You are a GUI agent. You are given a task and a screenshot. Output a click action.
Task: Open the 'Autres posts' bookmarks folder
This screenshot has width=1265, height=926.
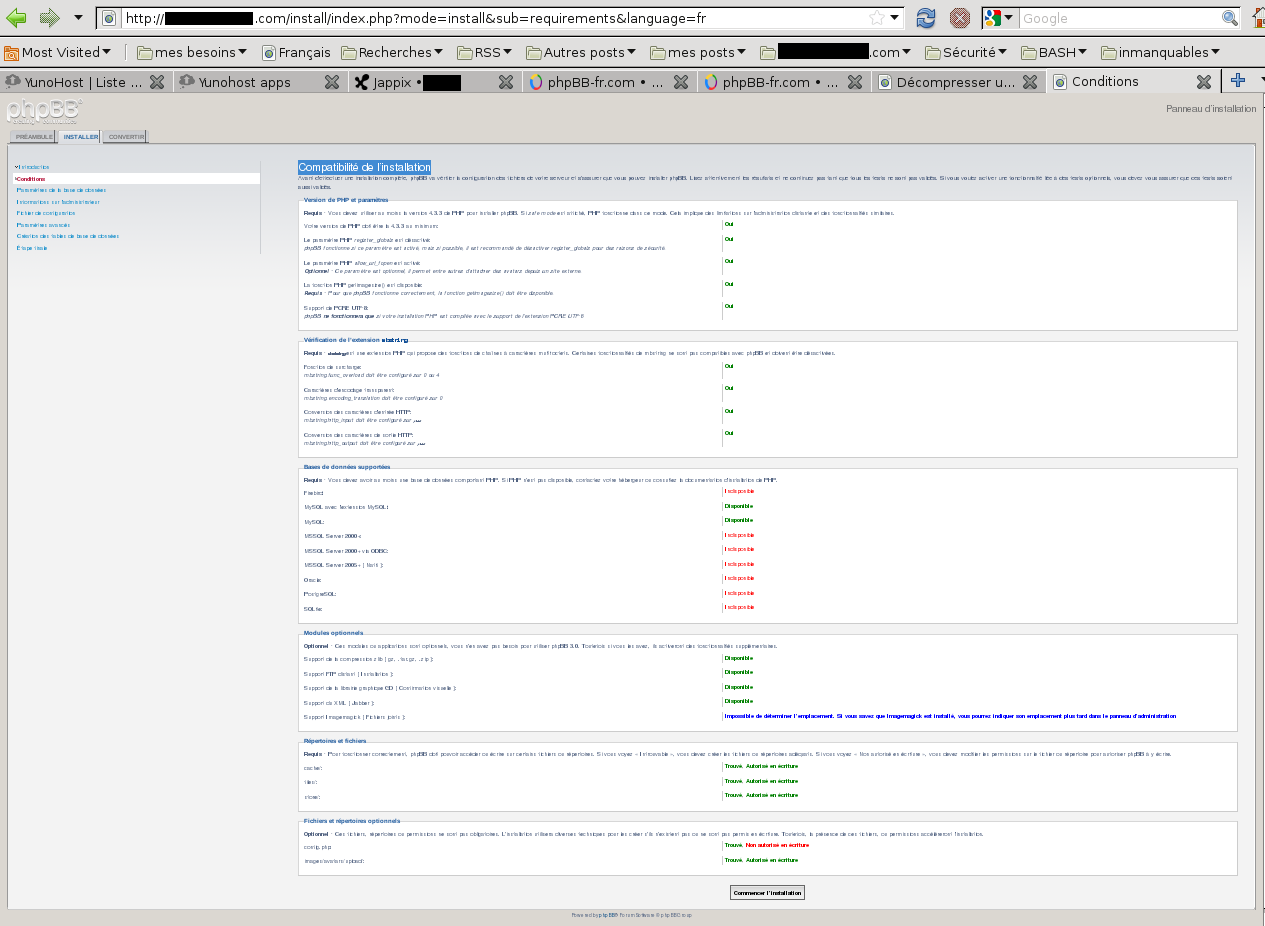[581, 52]
